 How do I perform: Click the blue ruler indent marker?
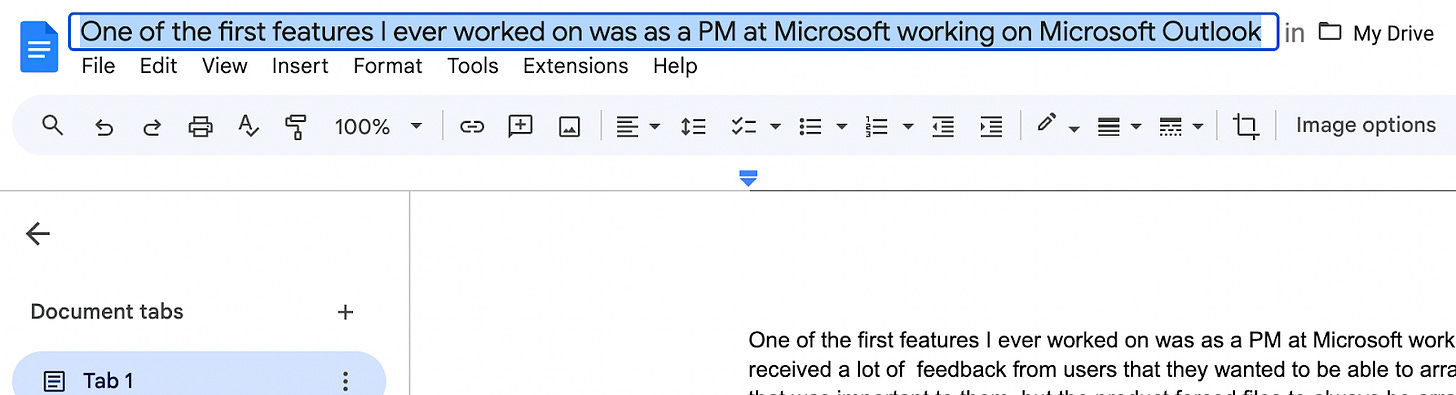[748, 178]
